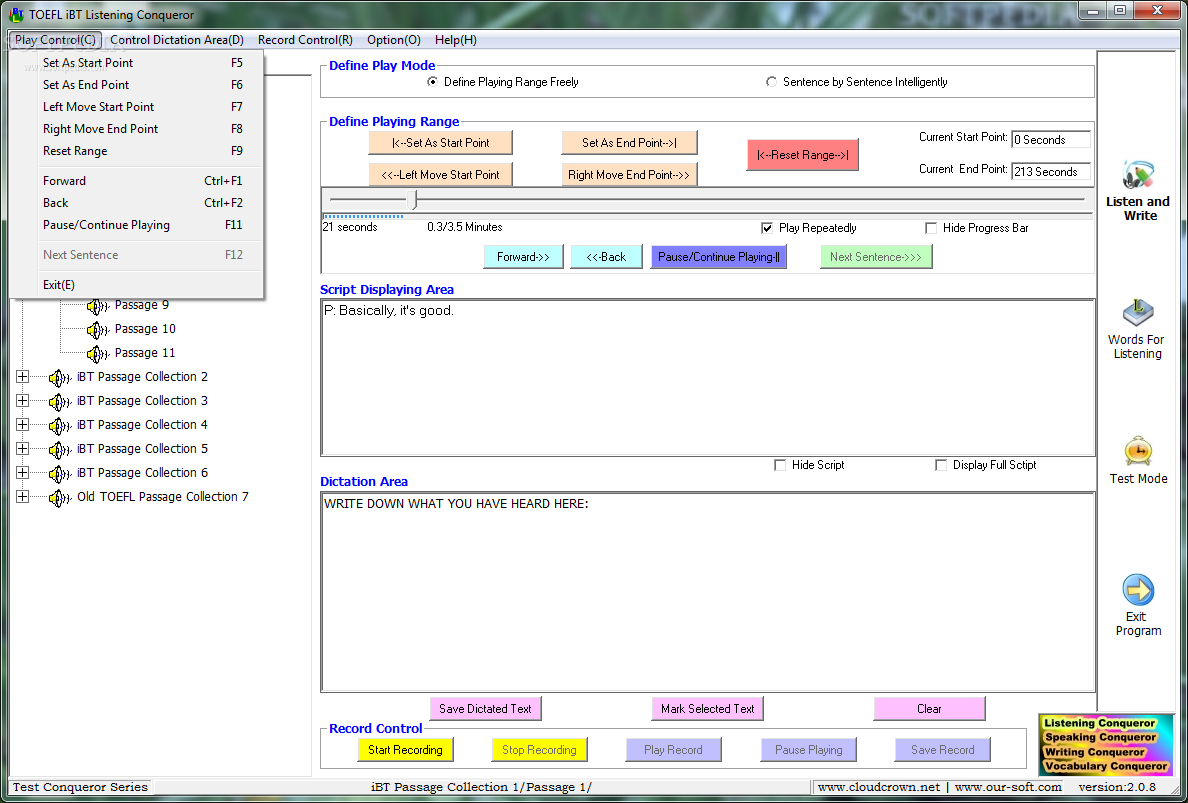
Task: Open Record Control(R) menu
Action: pyautogui.click(x=305, y=40)
